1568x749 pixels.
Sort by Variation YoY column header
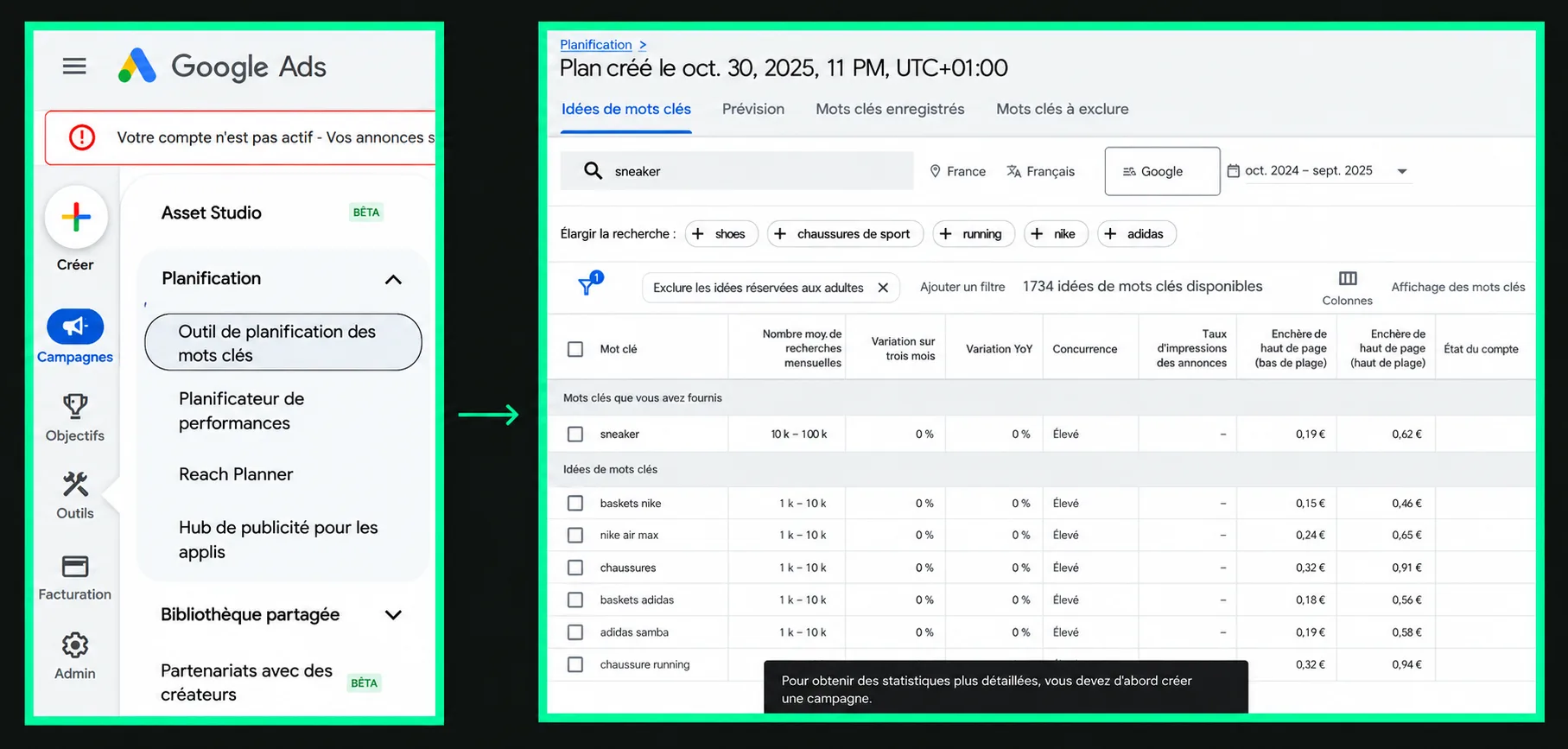[x=1000, y=349]
